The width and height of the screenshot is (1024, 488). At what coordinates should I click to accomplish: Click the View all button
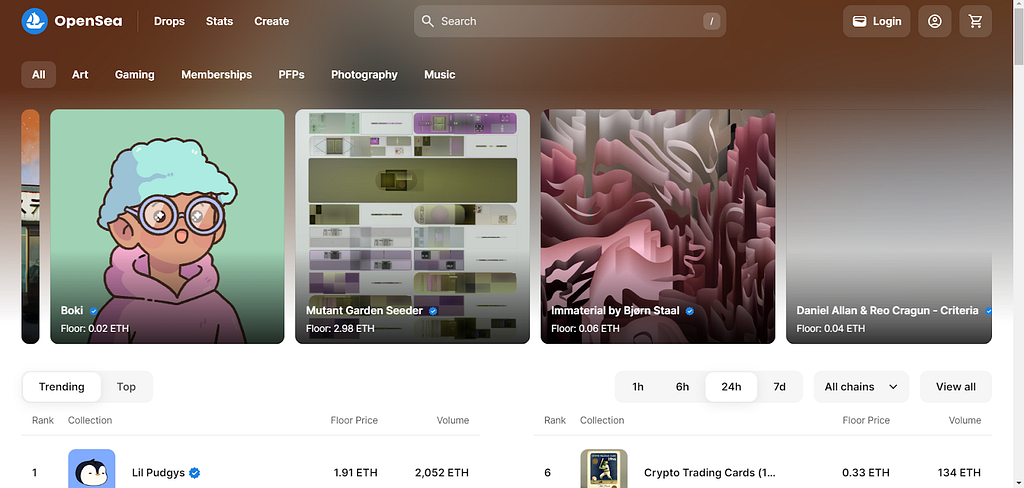pos(955,387)
